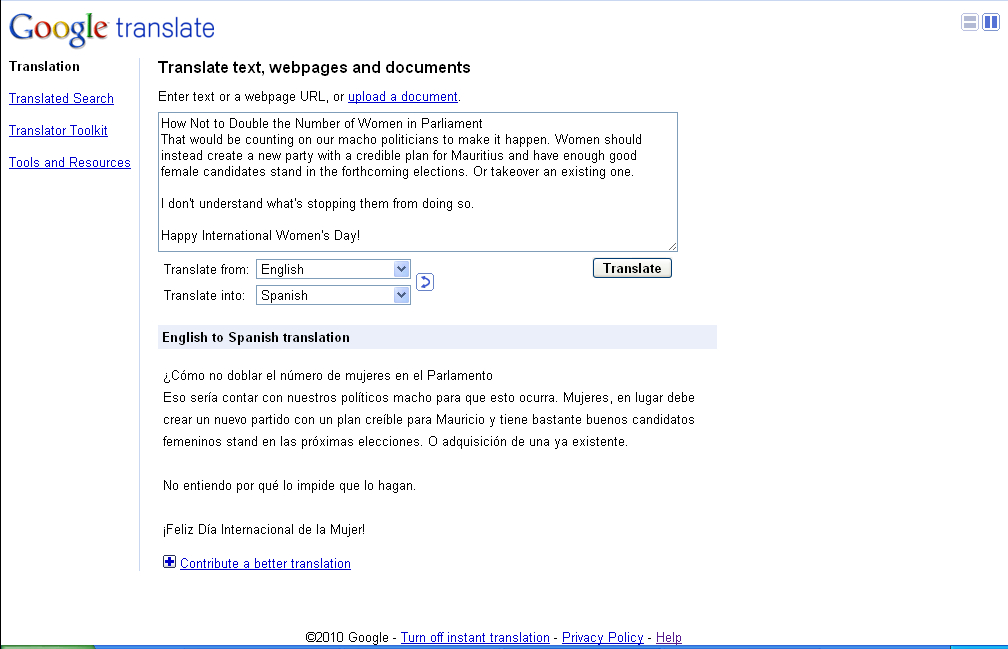Click the Translate button

pyautogui.click(x=632, y=268)
